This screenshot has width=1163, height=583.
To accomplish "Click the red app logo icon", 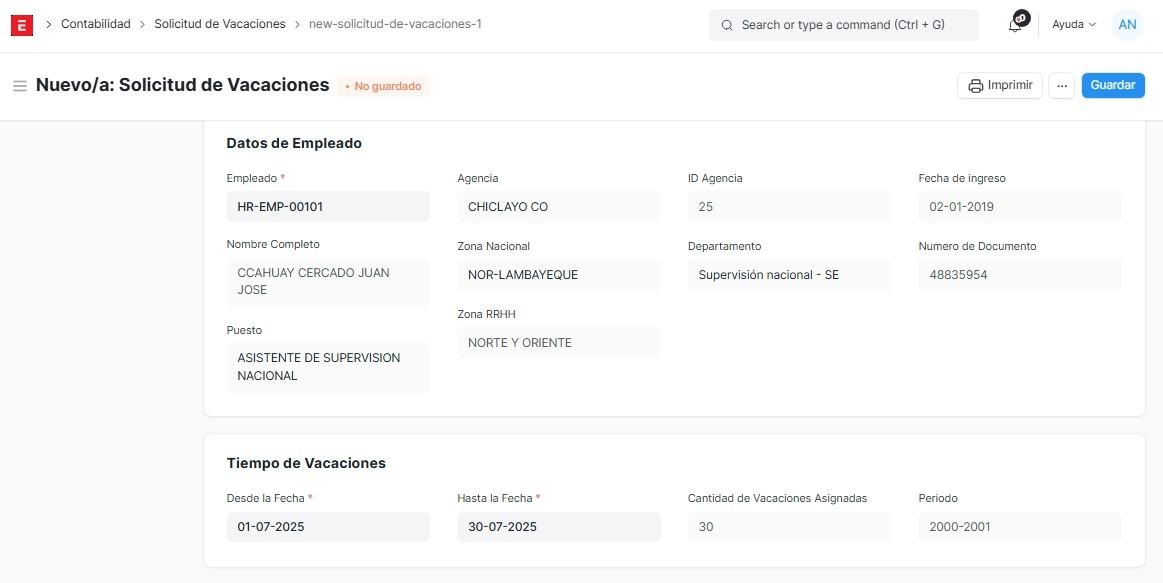I will click(x=22, y=25).
